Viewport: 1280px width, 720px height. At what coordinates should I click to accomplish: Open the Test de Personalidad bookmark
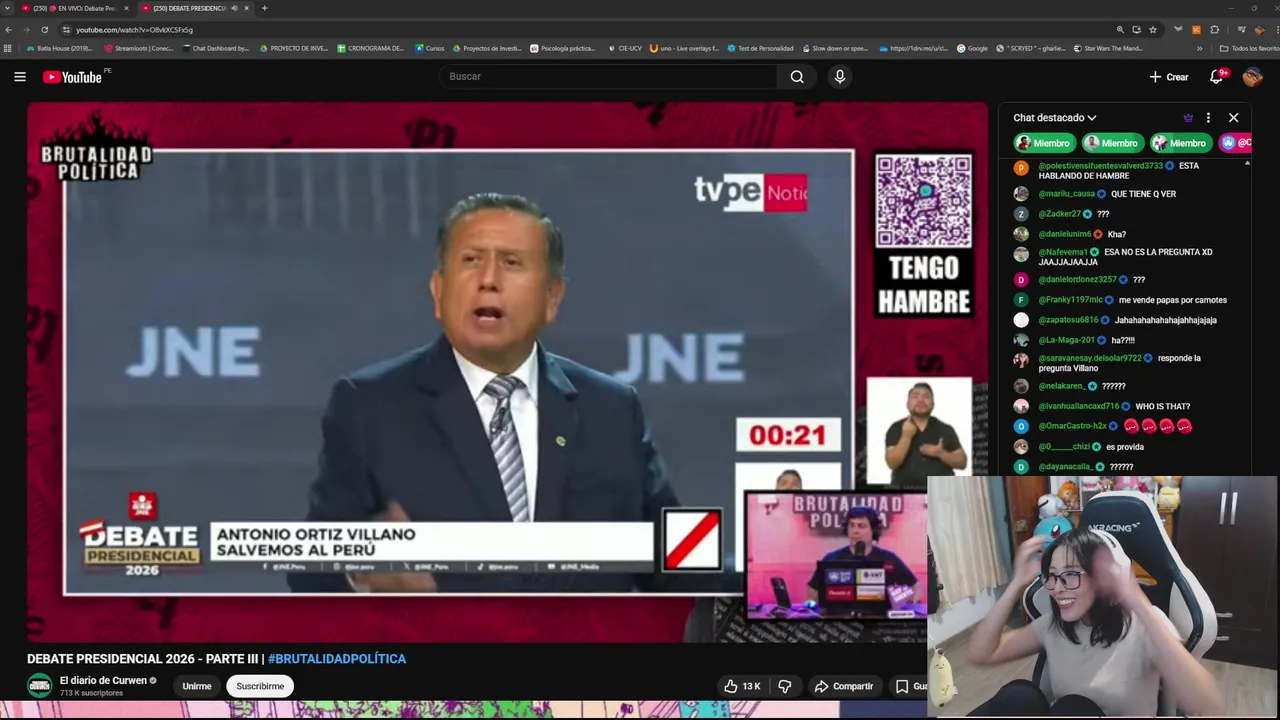[x=760, y=48]
